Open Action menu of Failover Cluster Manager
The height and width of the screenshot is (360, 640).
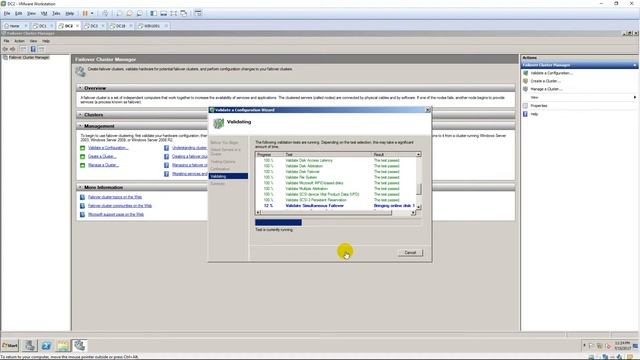click(20, 41)
